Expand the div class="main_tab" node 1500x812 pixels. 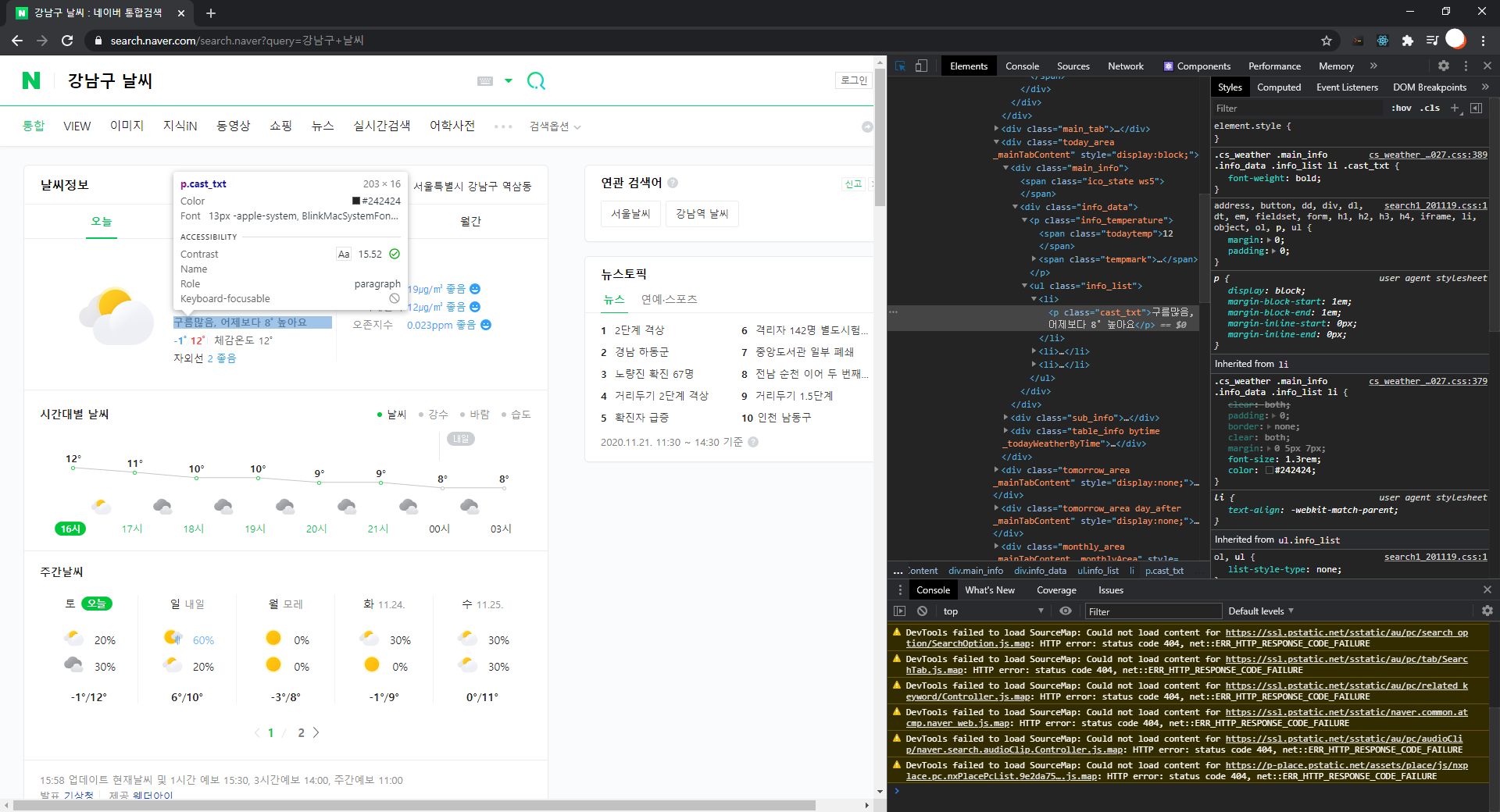[996, 129]
